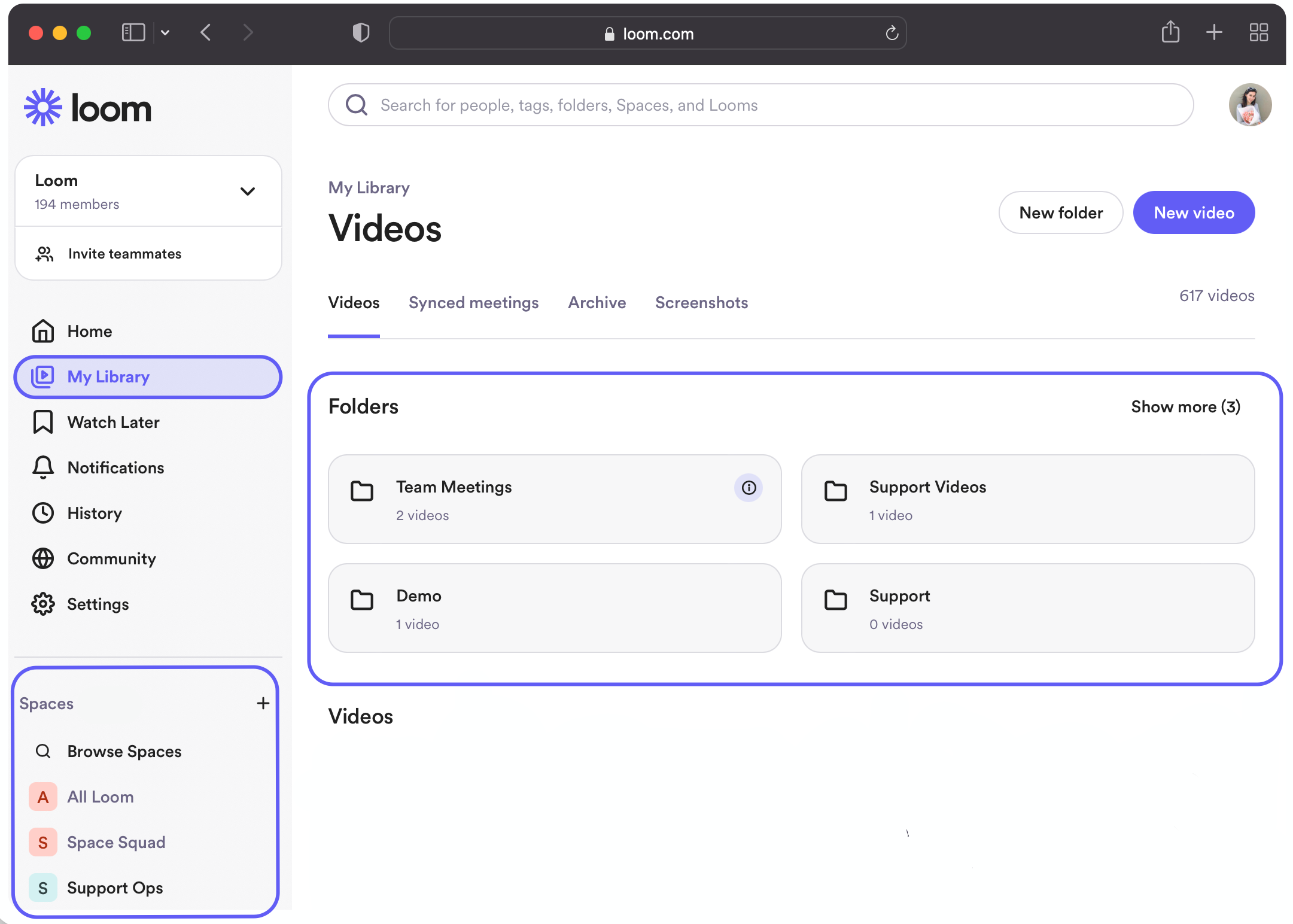1293x924 pixels.
Task: Click the New folder button
Action: tap(1060, 212)
